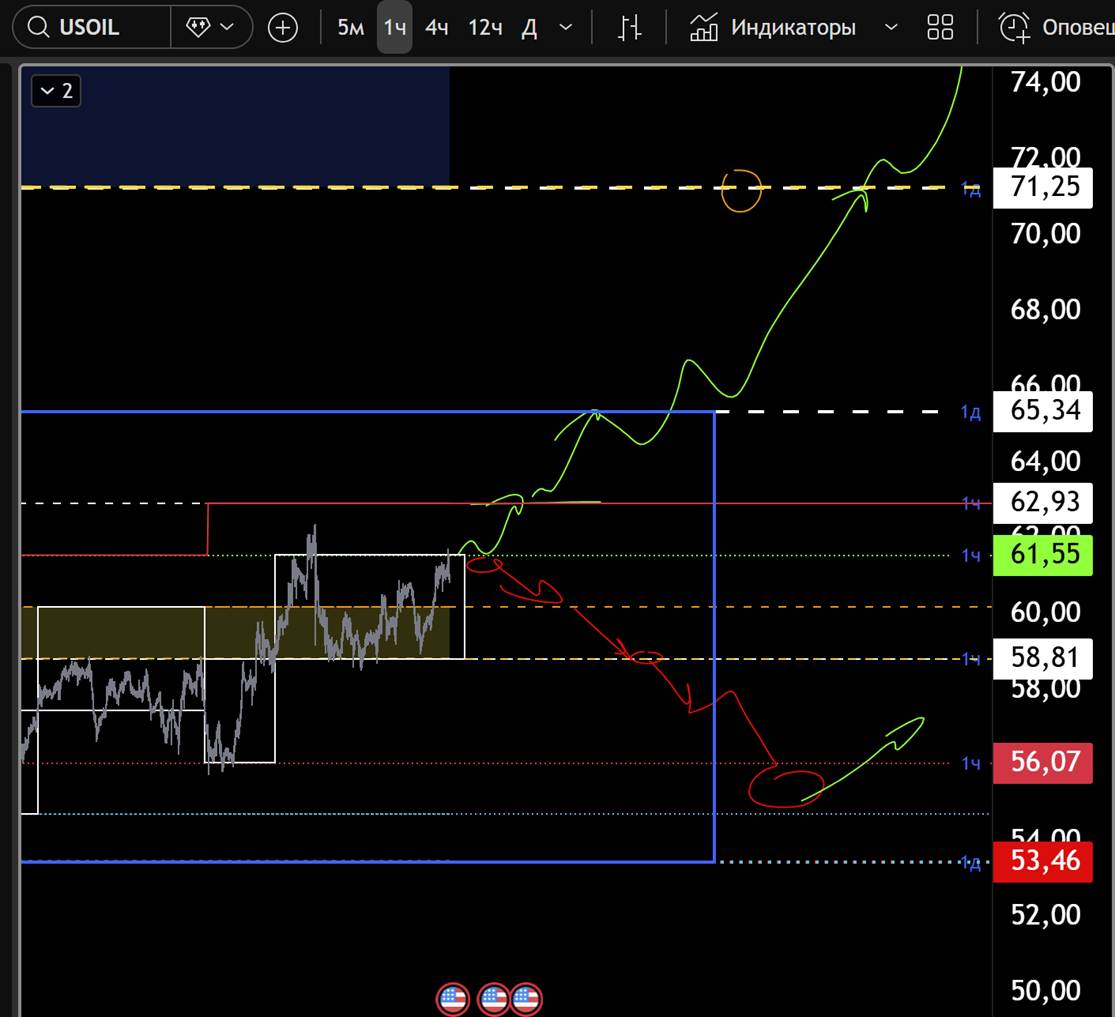Open the diamond icon dropdown next to USOIL
Image resolution: width=1115 pixels, height=1017 pixels.
click(x=211, y=27)
